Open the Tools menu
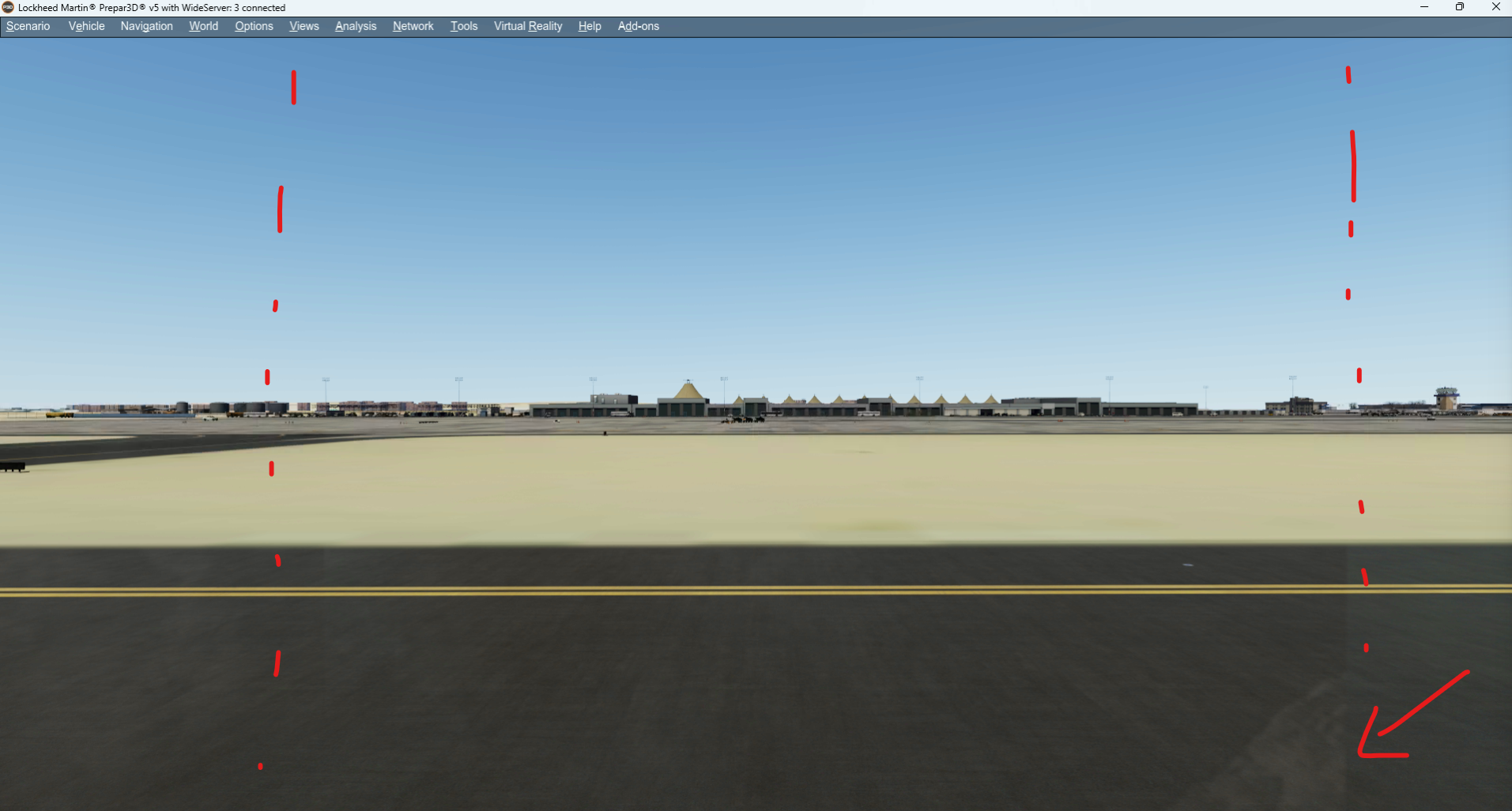1512x811 pixels. pyautogui.click(x=463, y=26)
